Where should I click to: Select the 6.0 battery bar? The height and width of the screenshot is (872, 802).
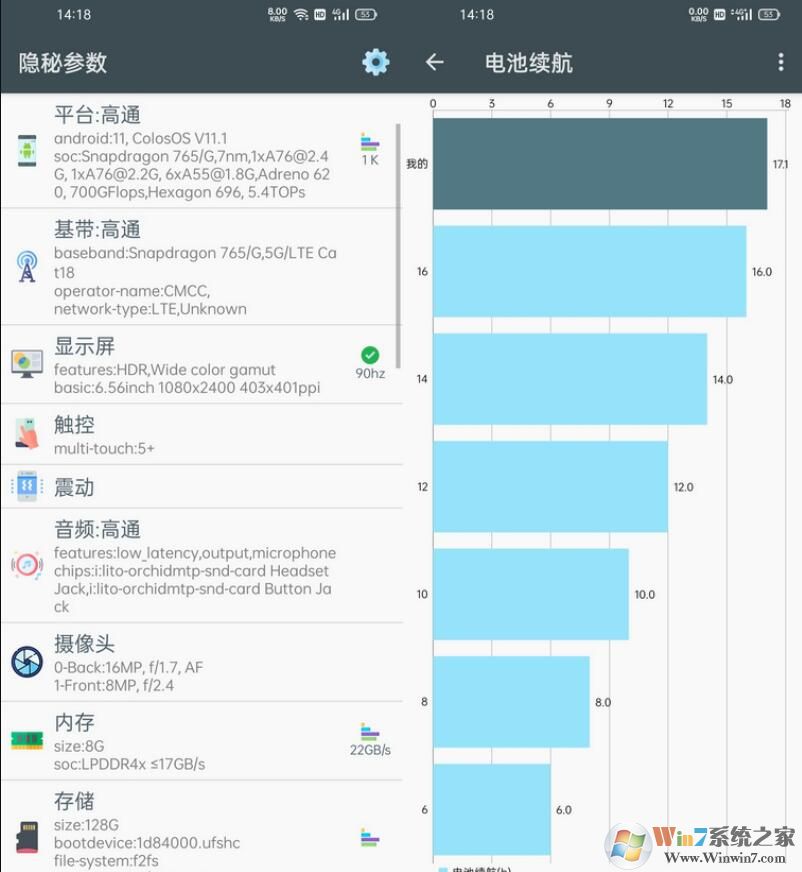point(492,809)
